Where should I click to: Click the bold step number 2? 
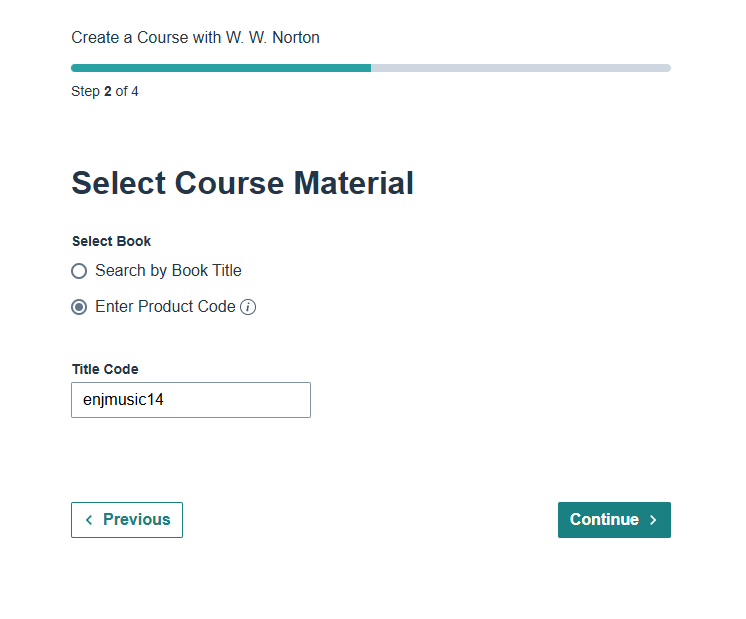coord(108,92)
